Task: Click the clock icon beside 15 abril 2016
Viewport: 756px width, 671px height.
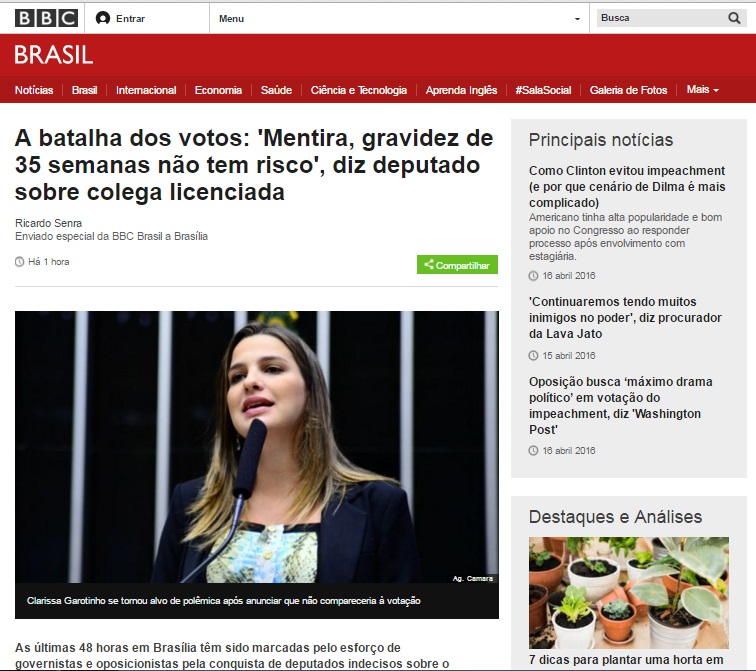Action: click(533, 355)
